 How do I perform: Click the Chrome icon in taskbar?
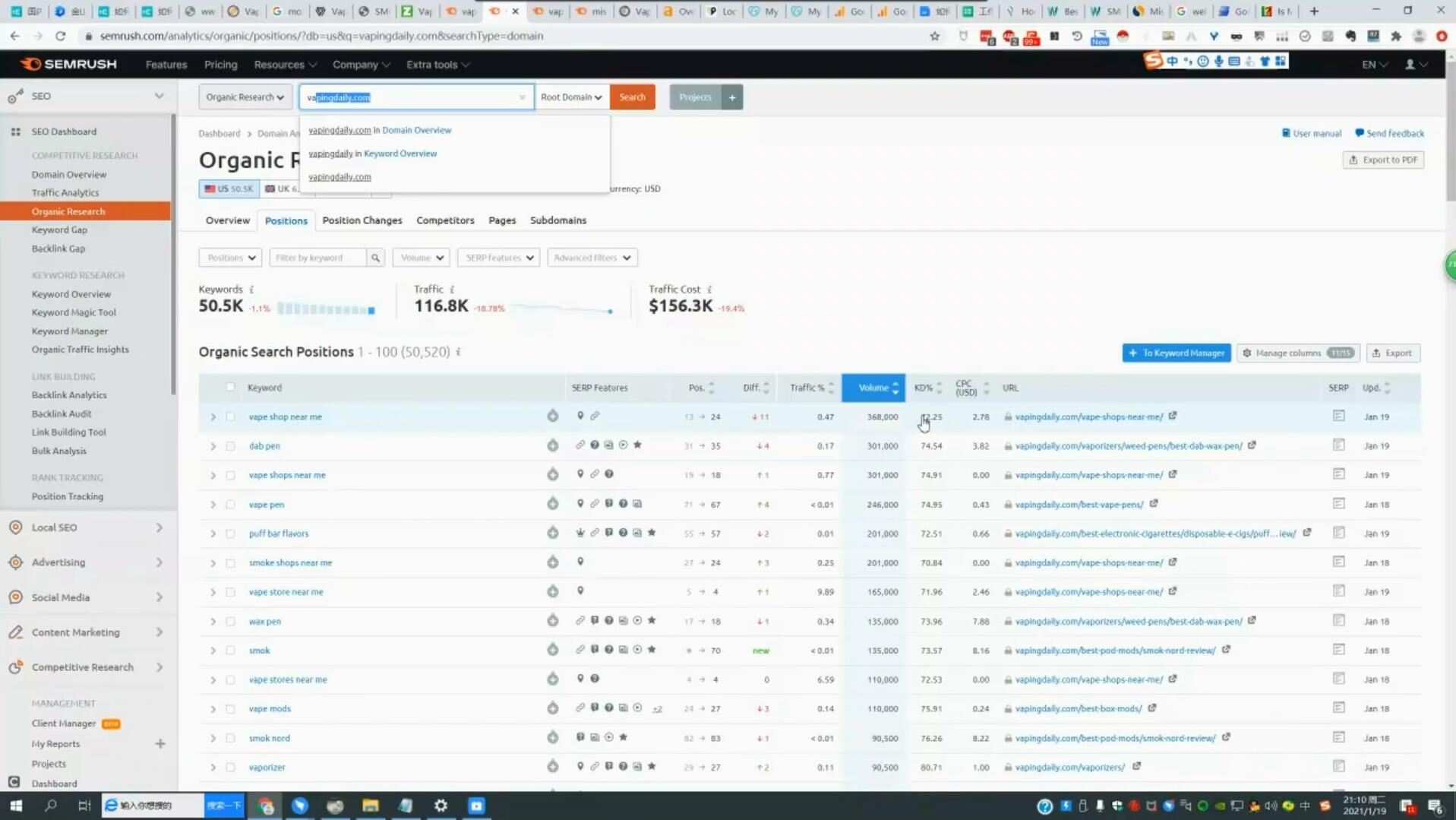coord(265,806)
